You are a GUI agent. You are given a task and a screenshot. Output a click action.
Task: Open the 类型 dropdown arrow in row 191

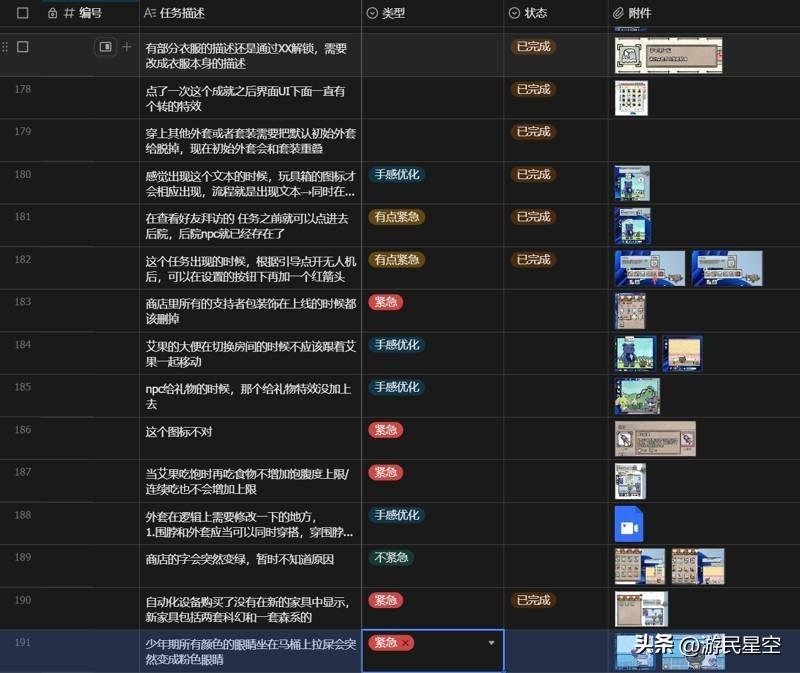[x=491, y=643]
